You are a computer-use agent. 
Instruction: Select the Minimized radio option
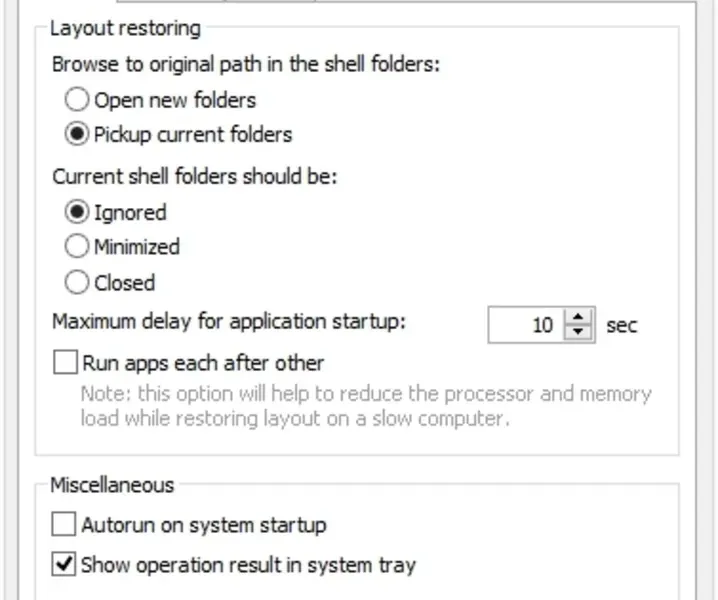click(77, 246)
